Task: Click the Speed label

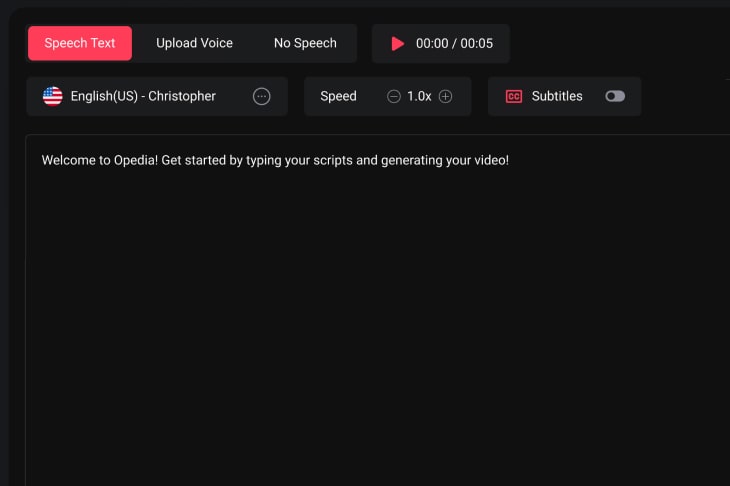Action: click(x=338, y=97)
